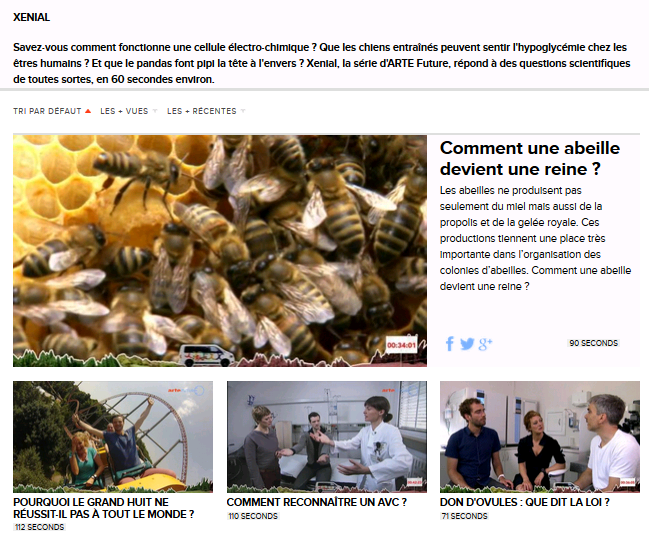Viewport: 649px width, 540px height.
Task: Select the 90 Seconds duration label
Action: [x=594, y=343]
